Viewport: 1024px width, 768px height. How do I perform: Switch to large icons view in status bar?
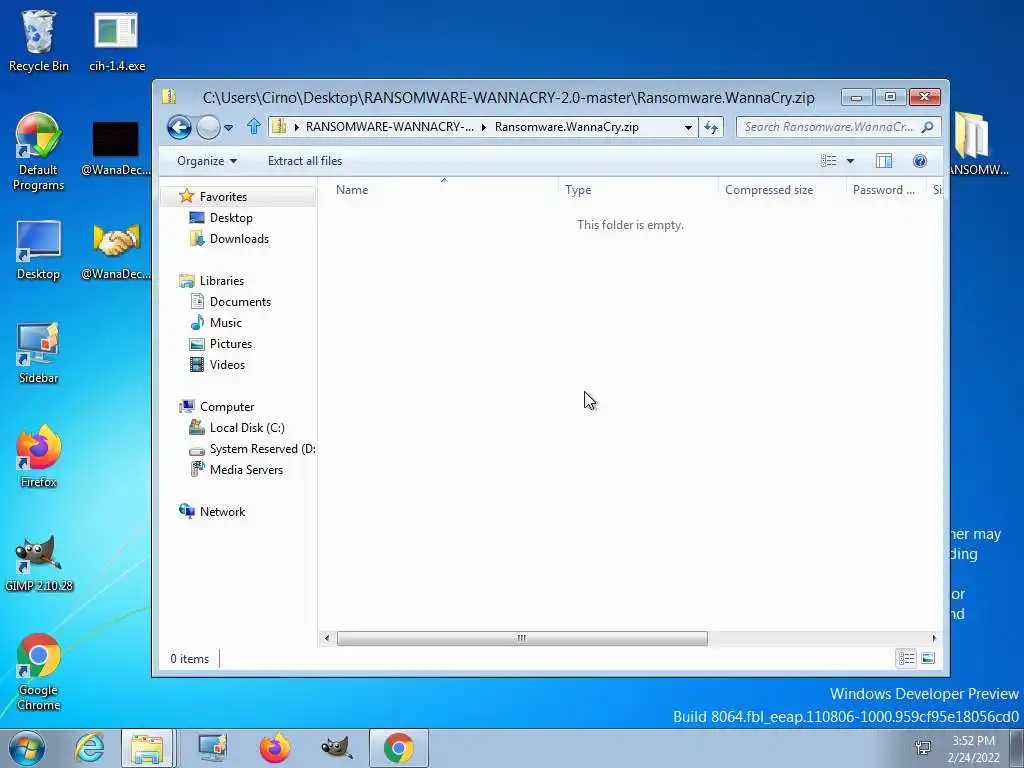point(928,658)
